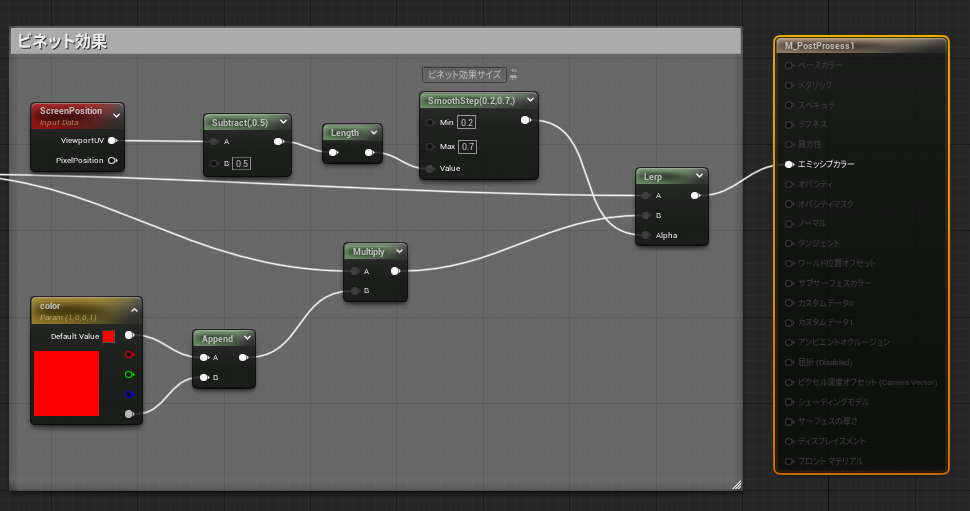This screenshot has height=511, width=970.
Task: Expand the Append node chevron
Action: tap(247, 338)
